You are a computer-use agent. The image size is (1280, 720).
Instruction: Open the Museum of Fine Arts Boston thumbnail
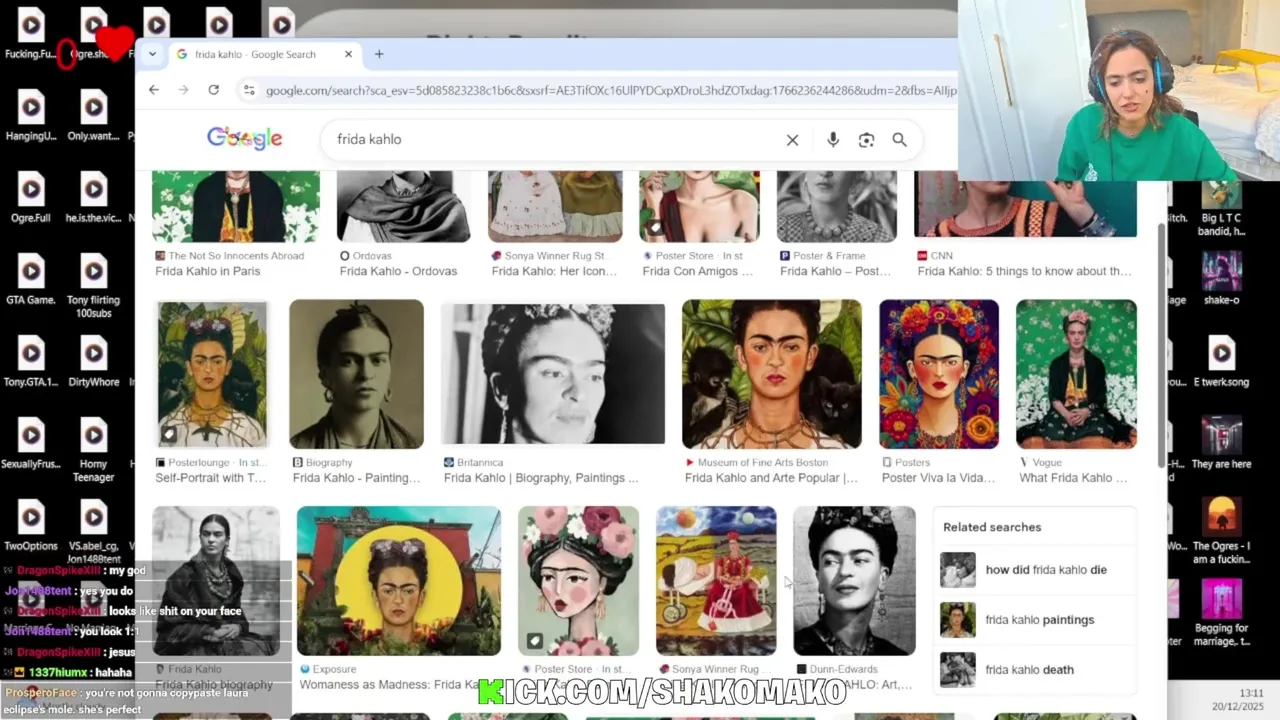pyautogui.click(x=771, y=374)
